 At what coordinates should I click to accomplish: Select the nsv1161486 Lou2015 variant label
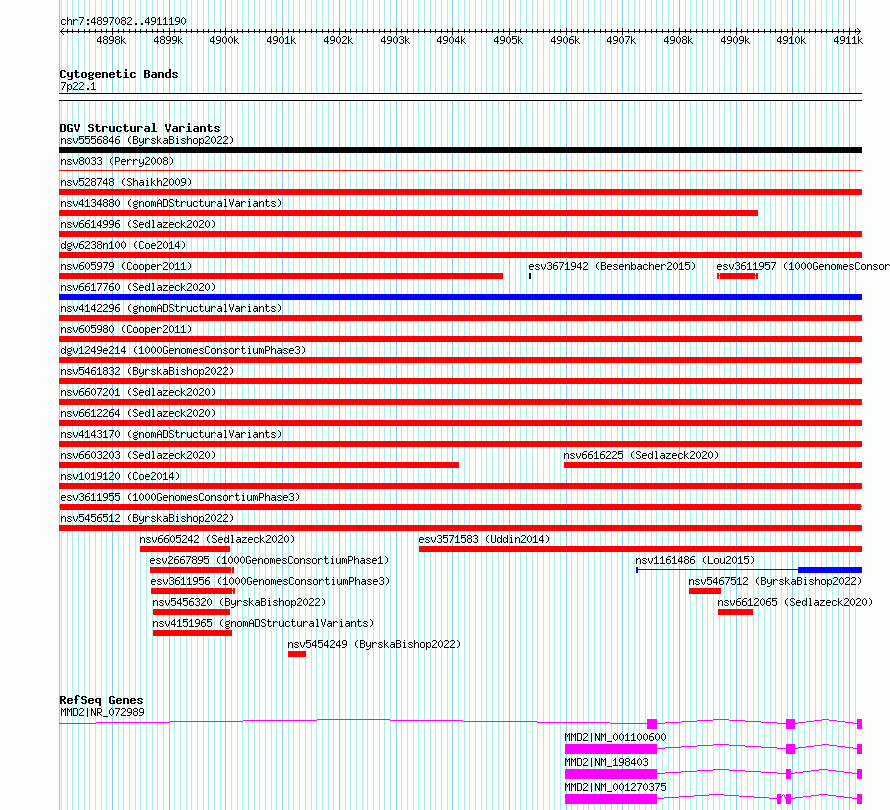(695, 560)
